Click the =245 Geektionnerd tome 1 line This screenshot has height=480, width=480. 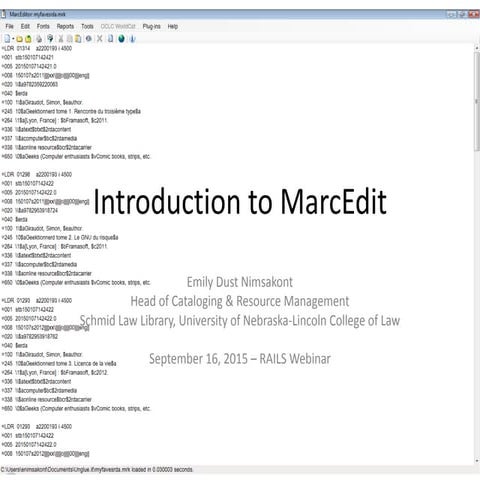71,111
